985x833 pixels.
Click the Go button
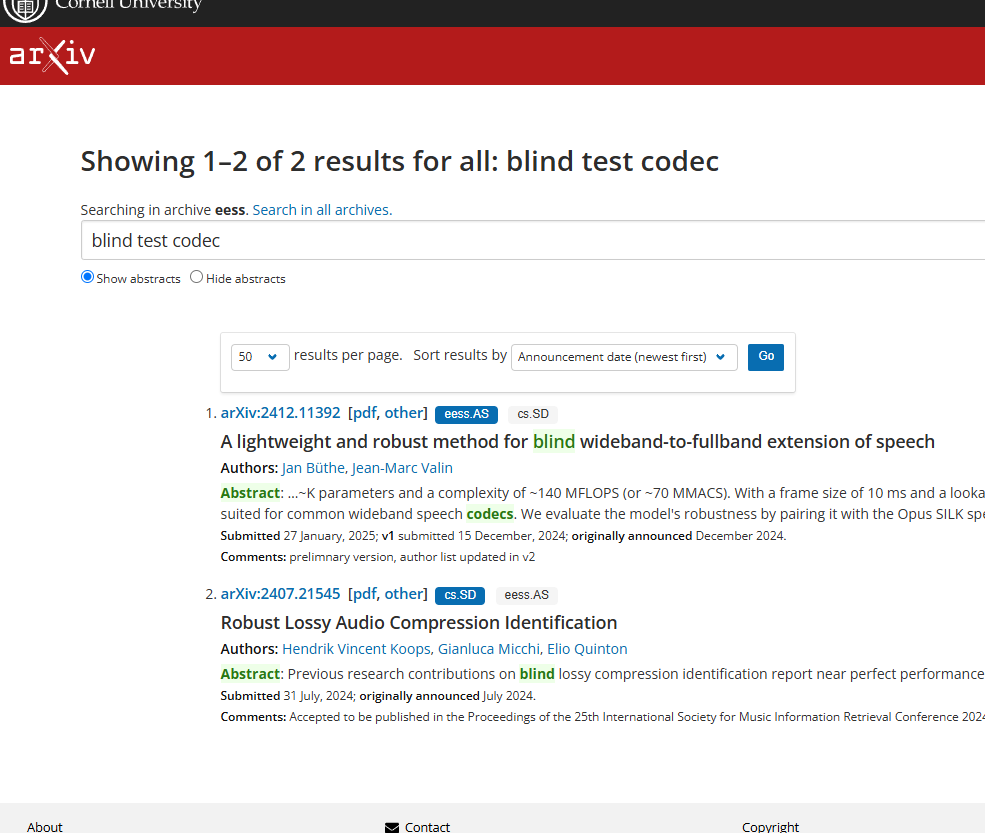click(x=766, y=357)
